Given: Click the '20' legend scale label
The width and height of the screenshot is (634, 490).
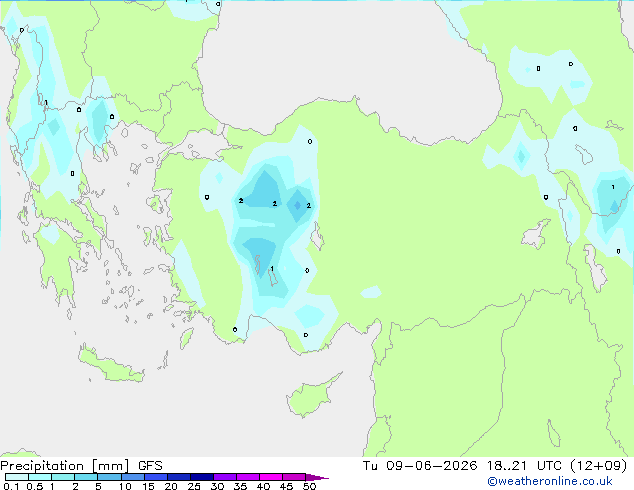Looking at the screenshot, I should pos(171,486).
